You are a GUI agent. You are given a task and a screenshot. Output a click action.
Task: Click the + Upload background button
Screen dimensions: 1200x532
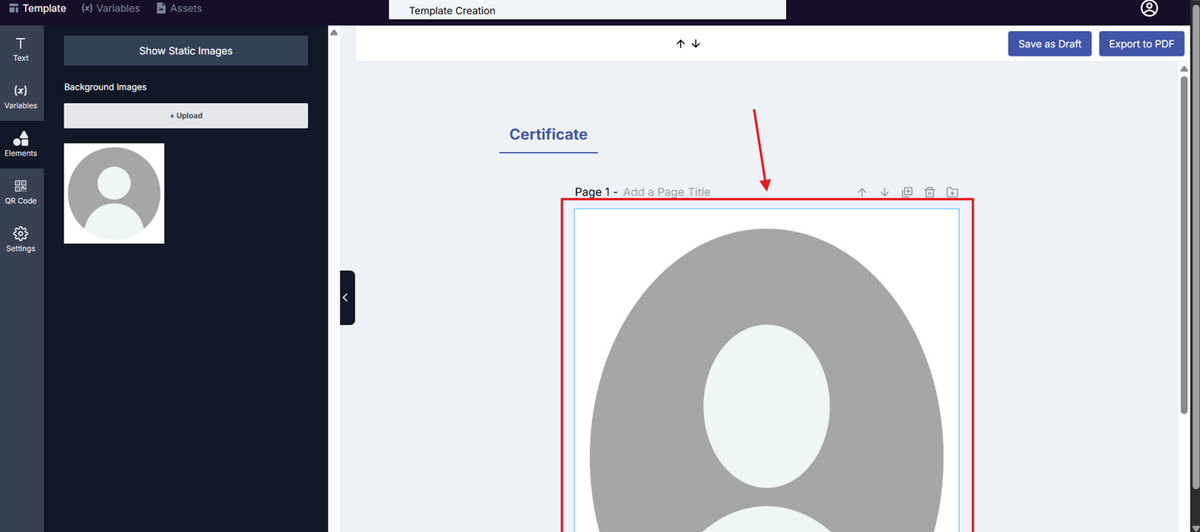point(186,116)
